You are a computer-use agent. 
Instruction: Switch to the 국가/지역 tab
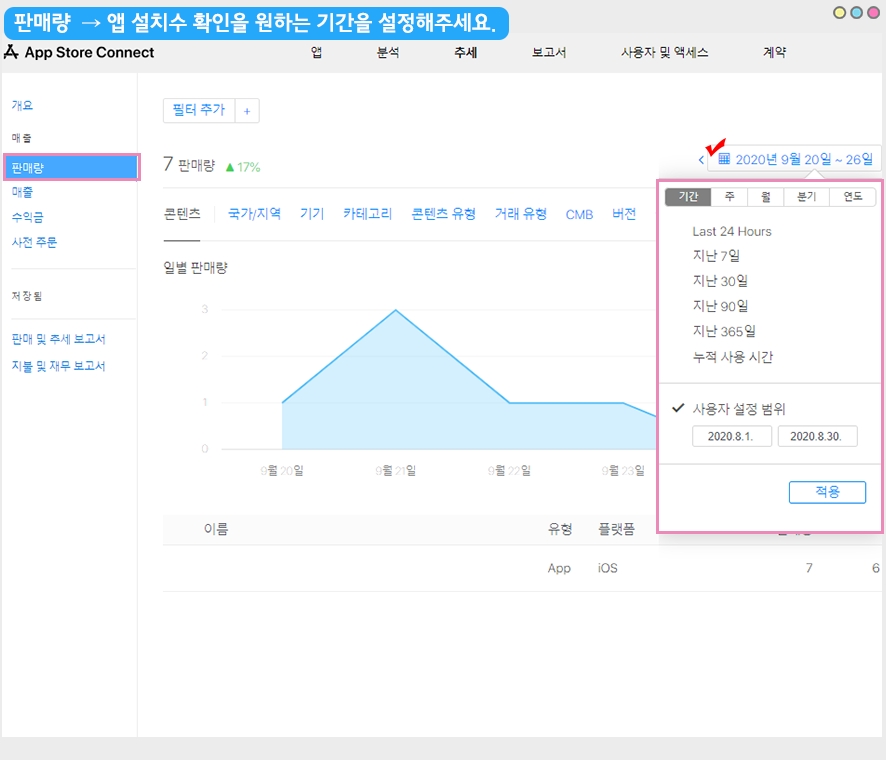[254, 214]
